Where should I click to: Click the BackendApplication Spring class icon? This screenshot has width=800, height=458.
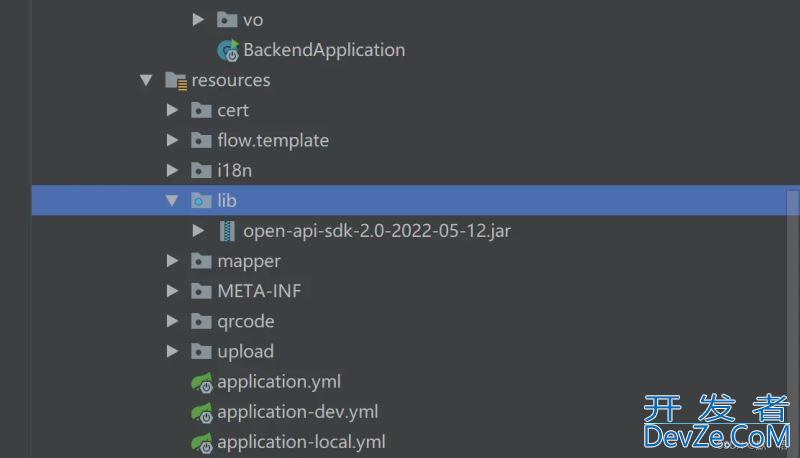(x=228, y=50)
